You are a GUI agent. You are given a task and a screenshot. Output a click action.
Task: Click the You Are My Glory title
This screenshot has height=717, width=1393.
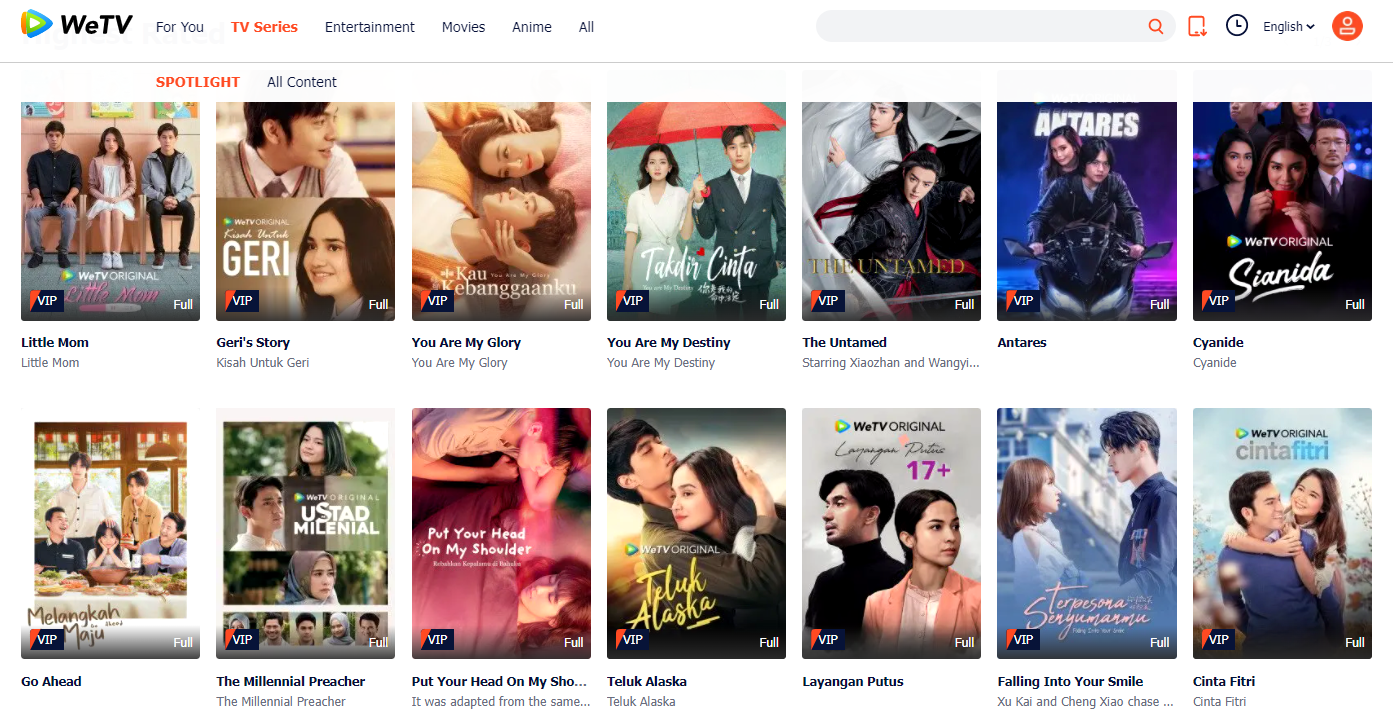click(466, 342)
